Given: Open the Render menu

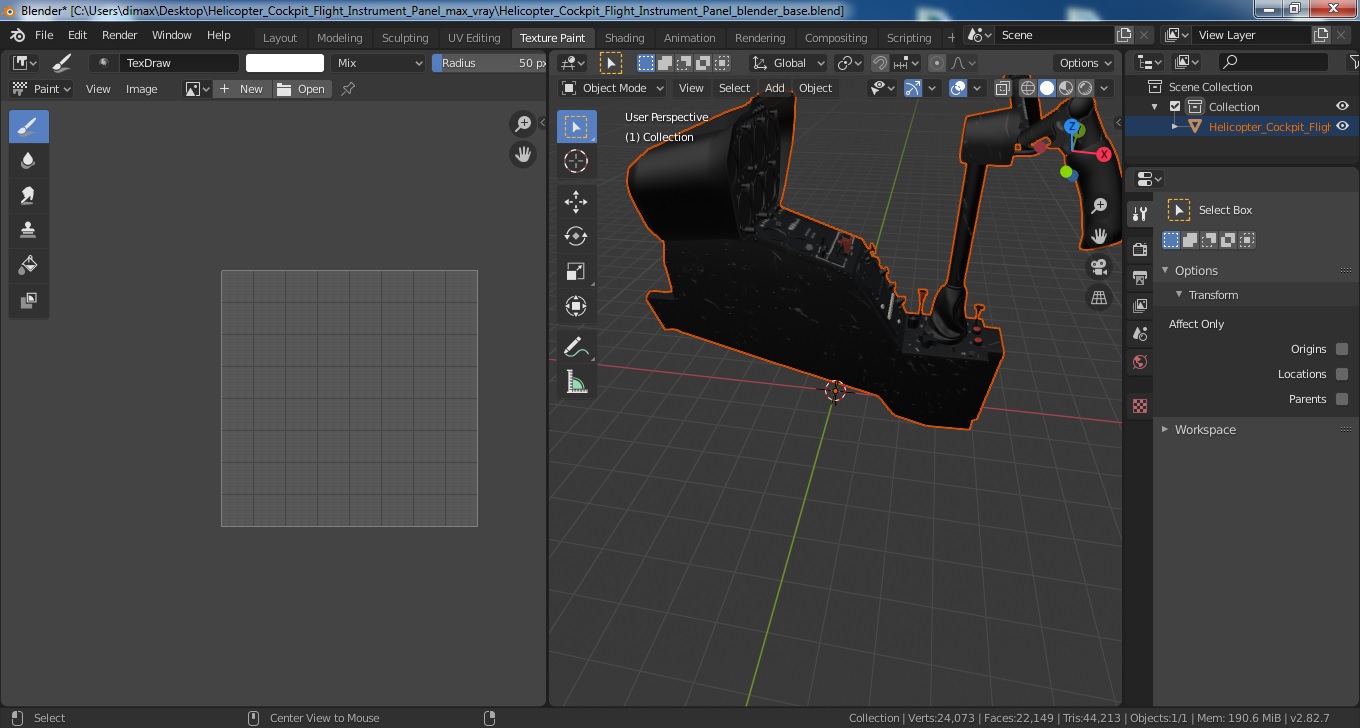Looking at the screenshot, I should (120, 35).
